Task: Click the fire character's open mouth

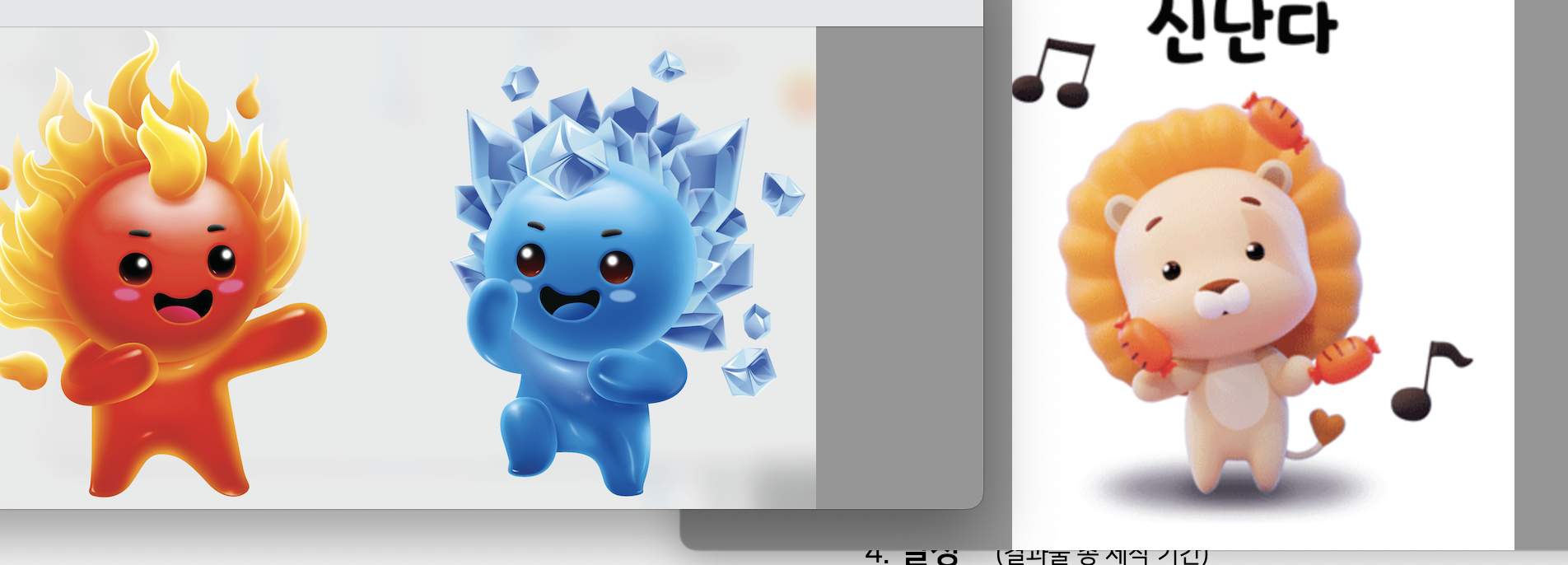Action: [183, 307]
